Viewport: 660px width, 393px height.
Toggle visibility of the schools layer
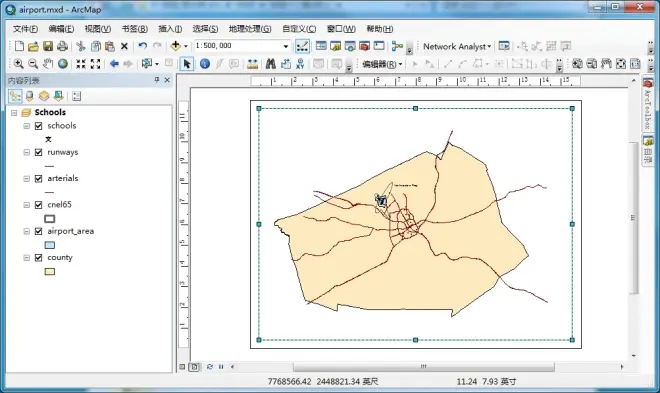pos(39,126)
